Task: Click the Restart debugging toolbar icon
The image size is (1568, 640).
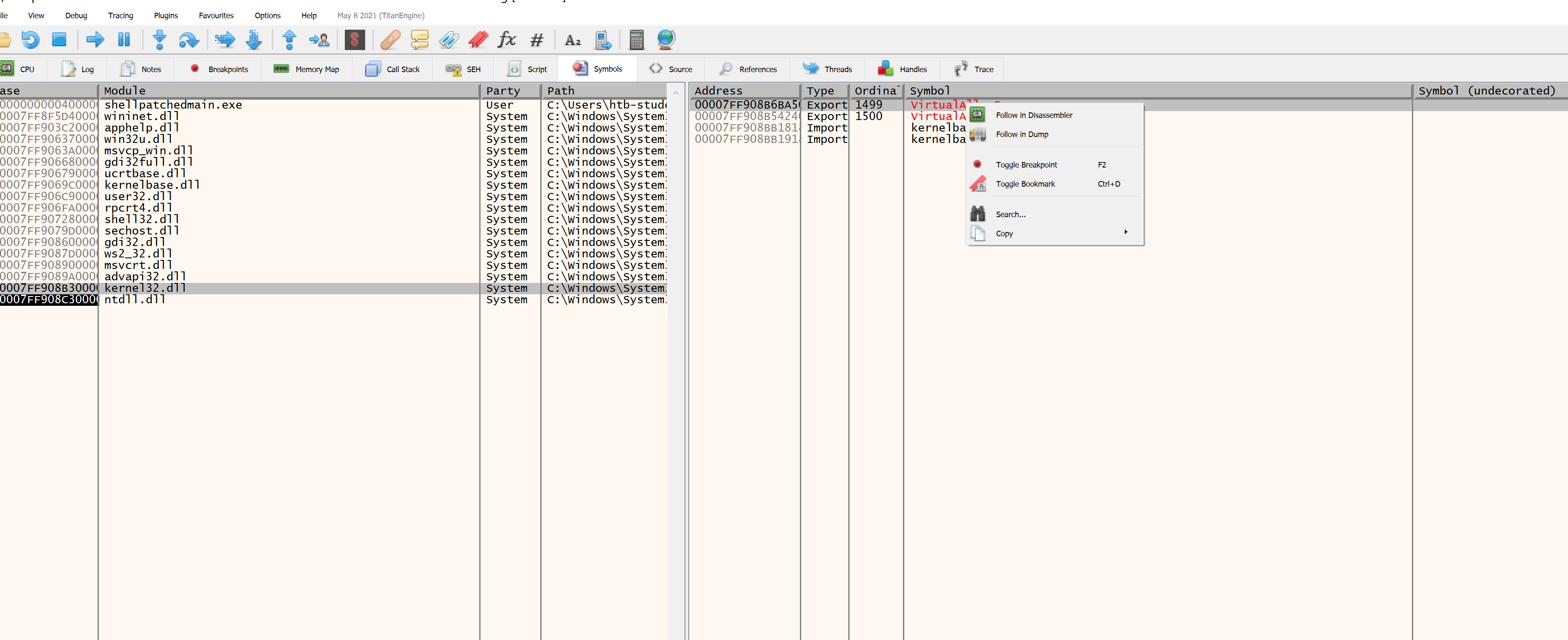Action: (30, 39)
